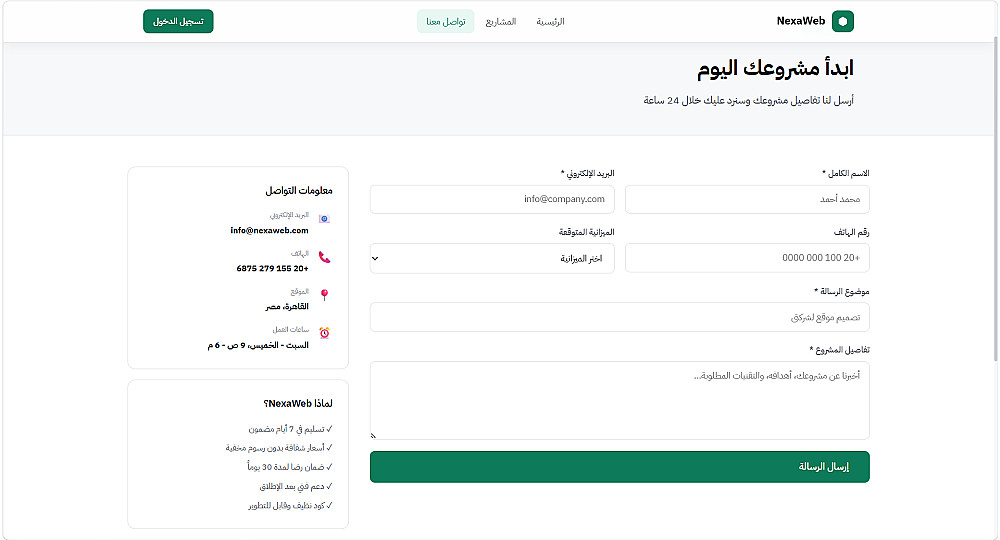Click the textarea resize handle icon
1000x540 pixels.
(x=374, y=435)
